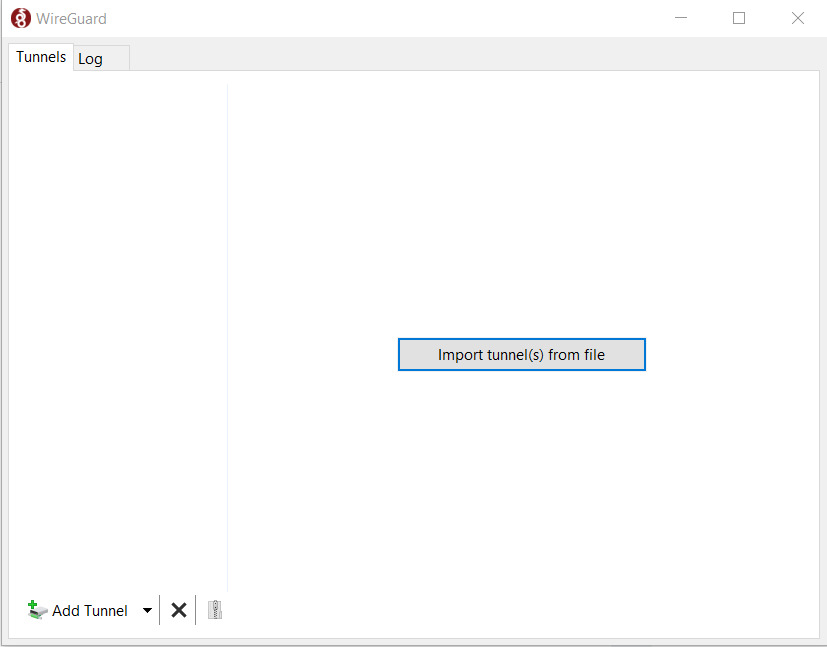Image resolution: width=827 pixels, height=647 pixels.
Task: Click the X icon to remove selected tunnel
Action: (x=179, y=610)
